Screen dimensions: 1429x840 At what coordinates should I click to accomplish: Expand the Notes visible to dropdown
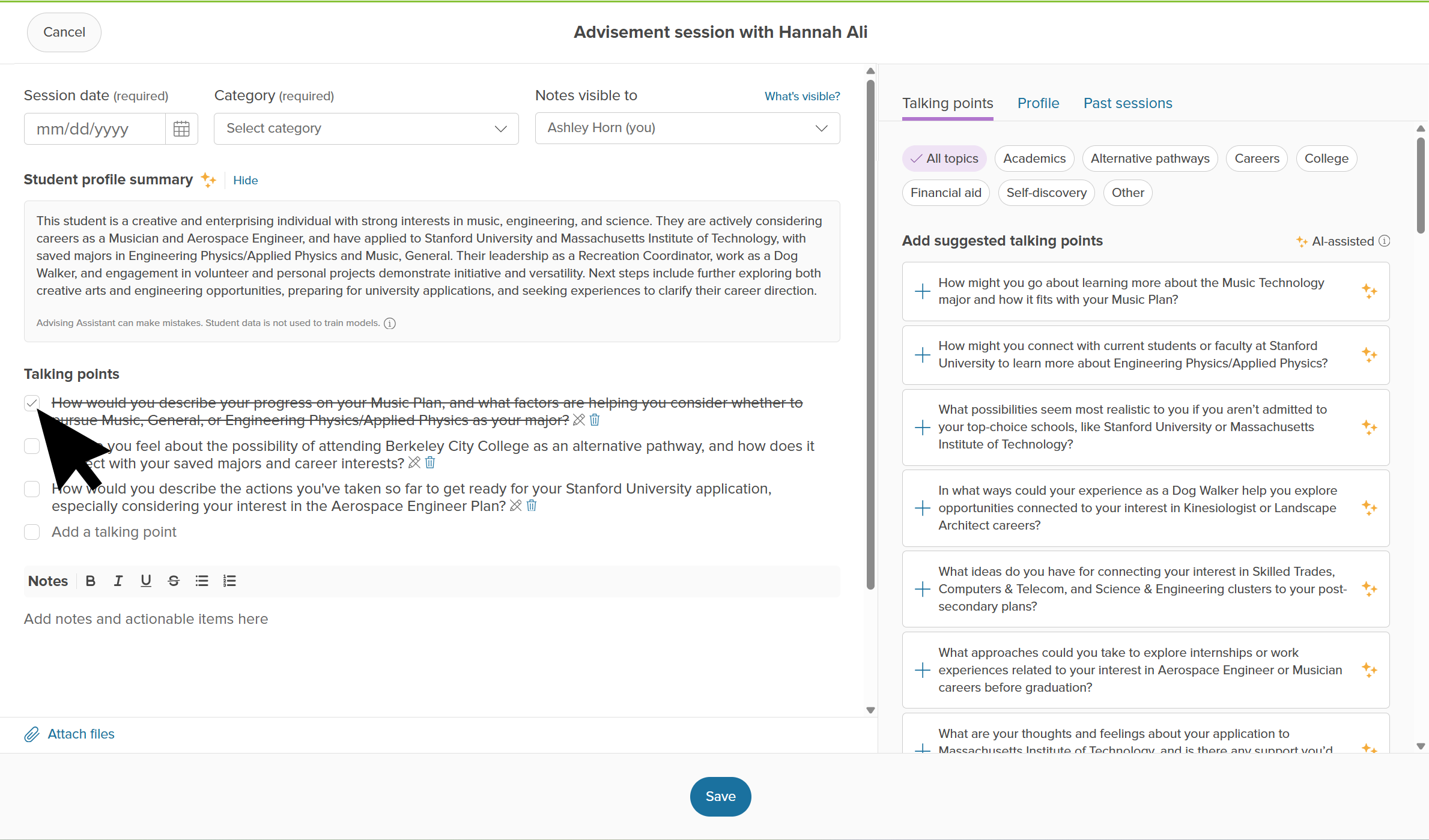click(x=687, y=128)
